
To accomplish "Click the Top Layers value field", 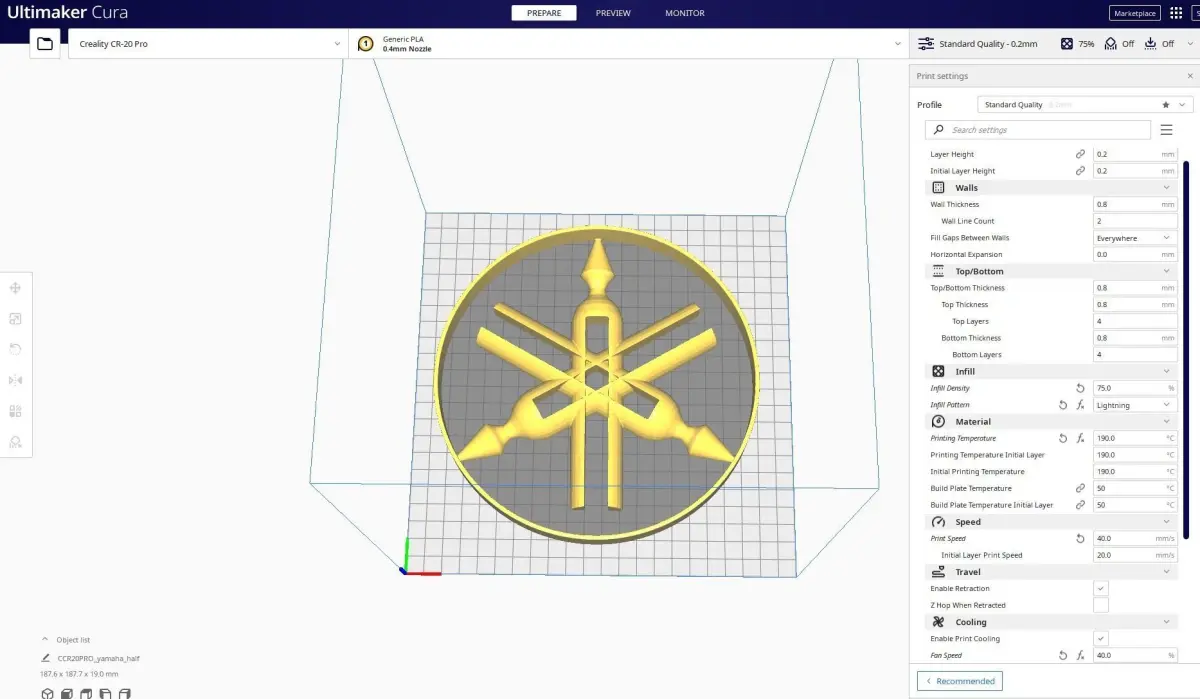I will tap(1135, 321).
